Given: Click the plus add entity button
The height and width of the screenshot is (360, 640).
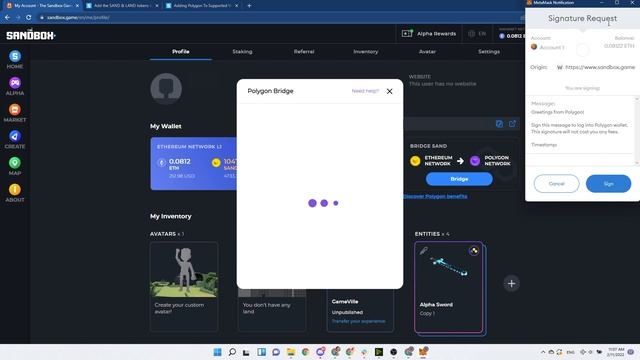Looking at the screenshot, I should 511,283.
